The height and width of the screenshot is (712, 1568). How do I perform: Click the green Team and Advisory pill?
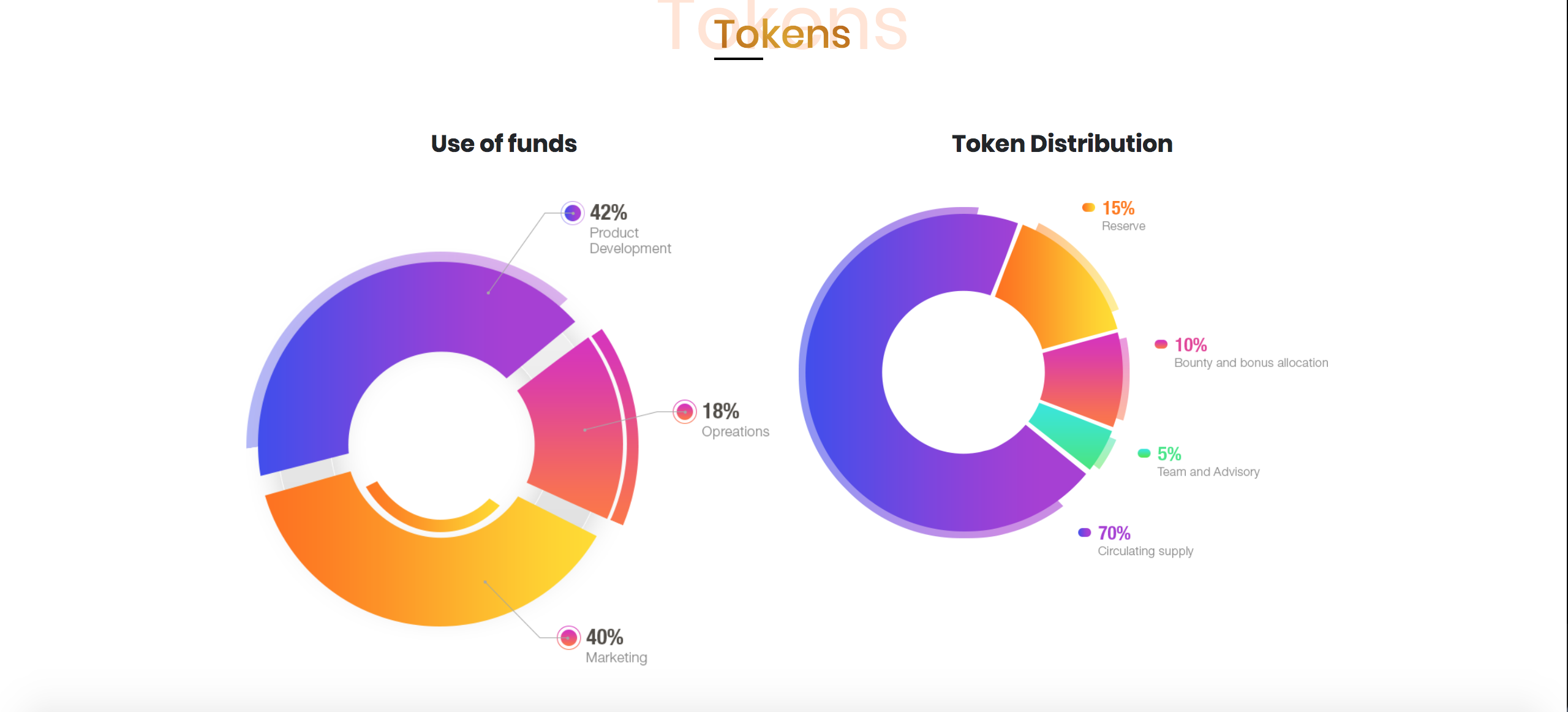(1144, 453)
